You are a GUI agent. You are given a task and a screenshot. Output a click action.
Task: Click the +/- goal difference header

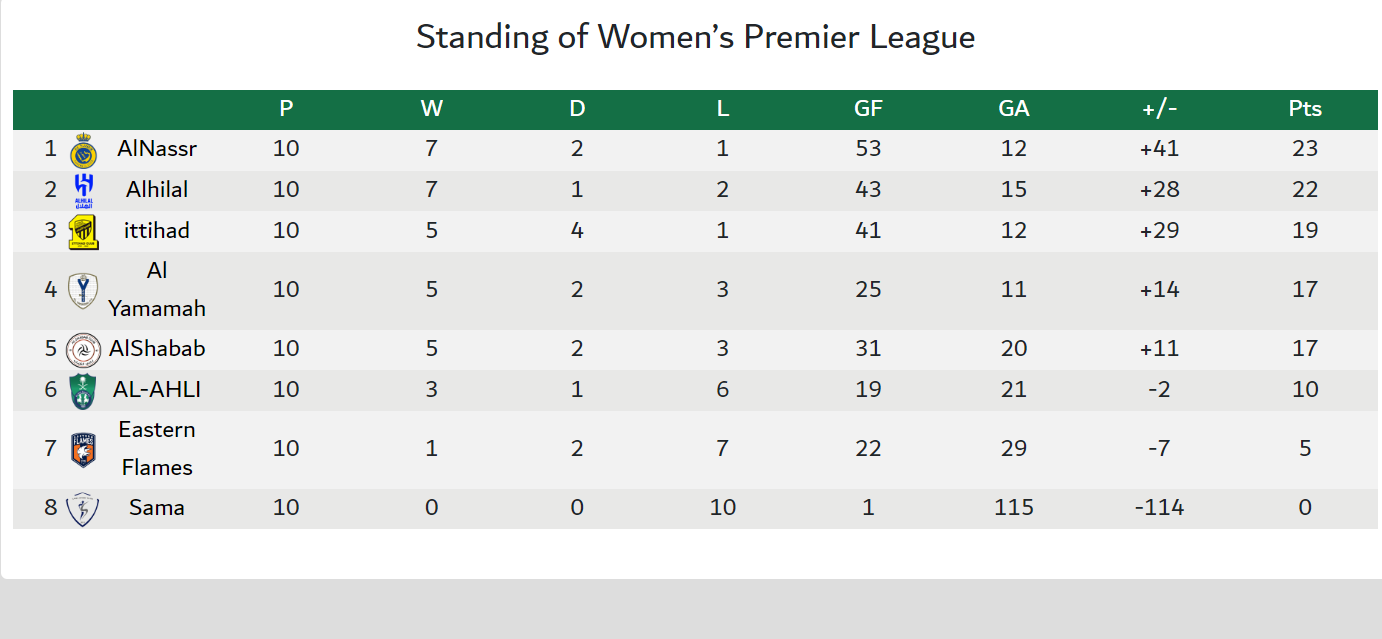tap(1159, 109)
